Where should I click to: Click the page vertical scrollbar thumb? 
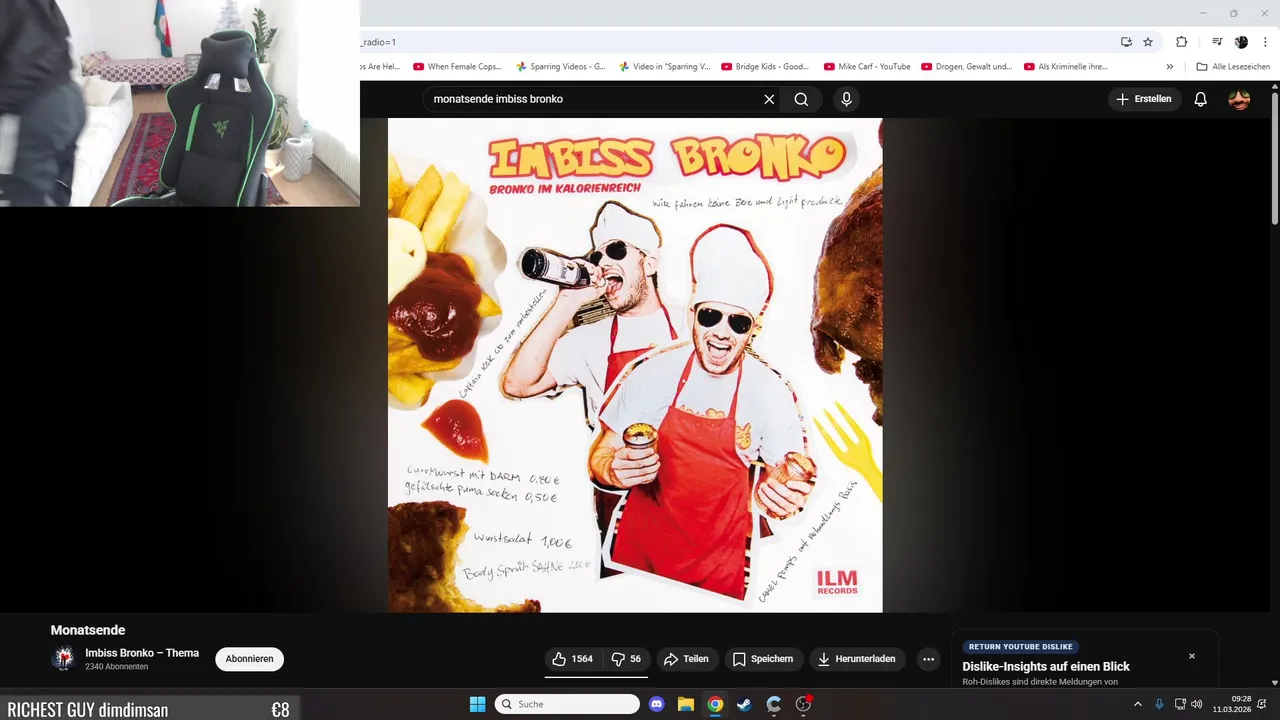click(1275, 160)
